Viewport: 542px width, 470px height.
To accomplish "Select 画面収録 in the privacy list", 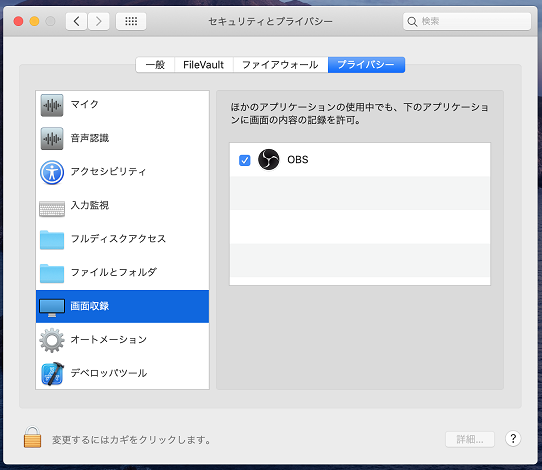I will tap(122, 307).
